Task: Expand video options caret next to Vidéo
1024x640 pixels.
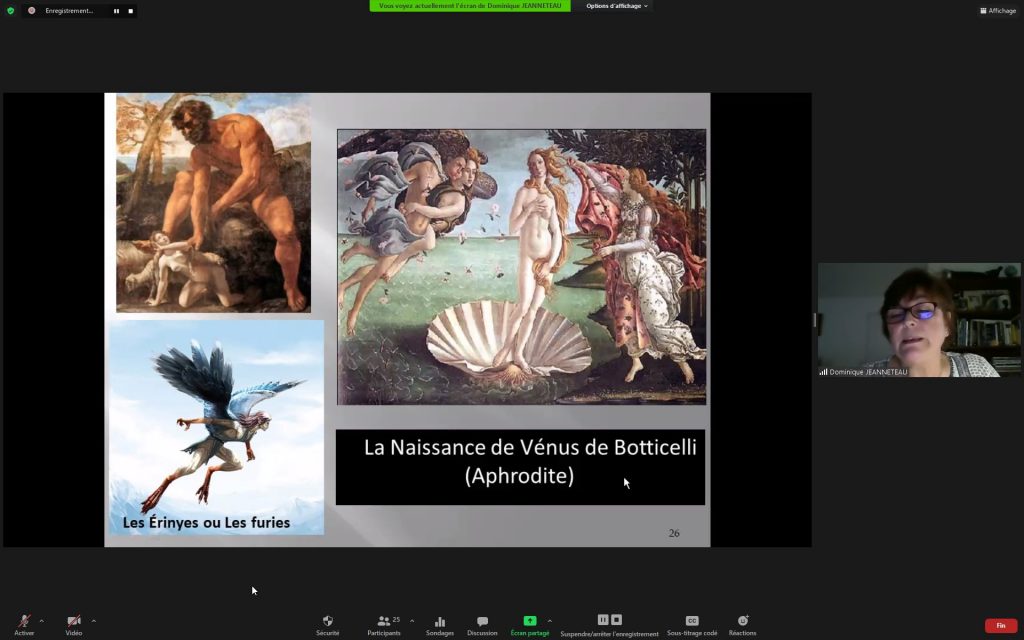Action: coord(93,621)
